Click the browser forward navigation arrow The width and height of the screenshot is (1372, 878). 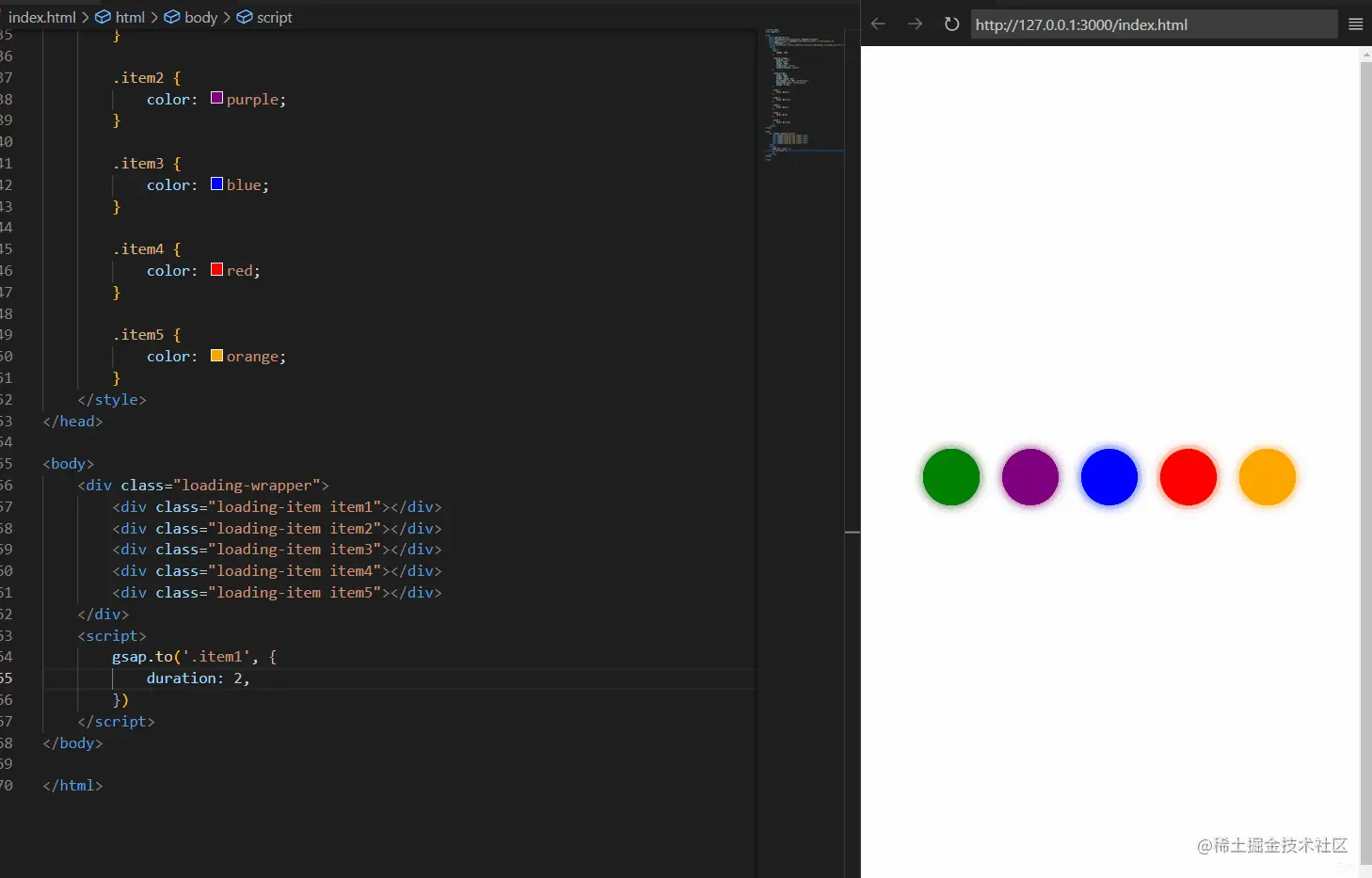point(914,24)
